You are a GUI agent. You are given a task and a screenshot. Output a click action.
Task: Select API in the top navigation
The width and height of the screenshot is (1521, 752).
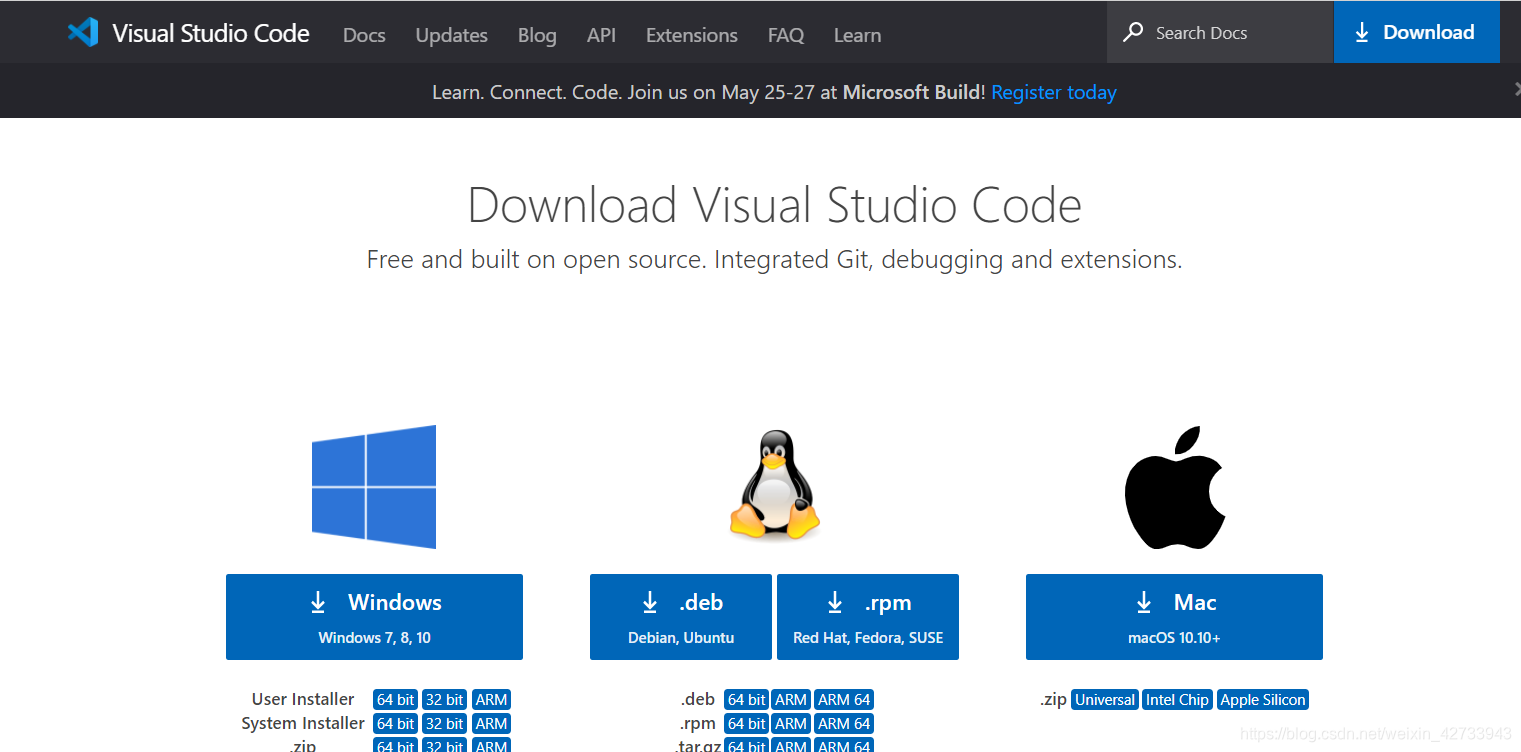tap(601, 35)
